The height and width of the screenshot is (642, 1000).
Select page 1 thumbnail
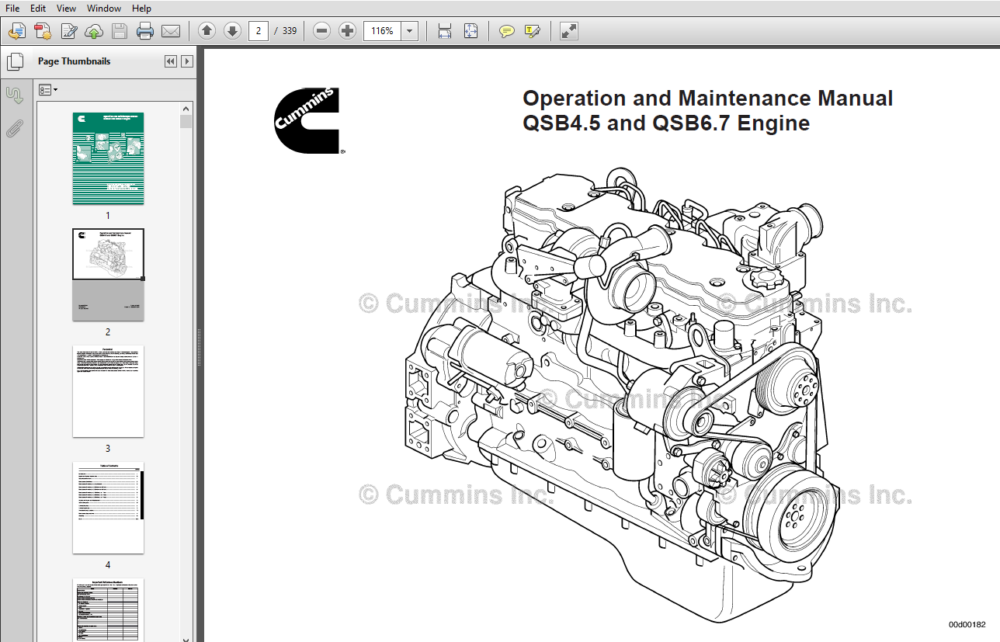point(108,159)
